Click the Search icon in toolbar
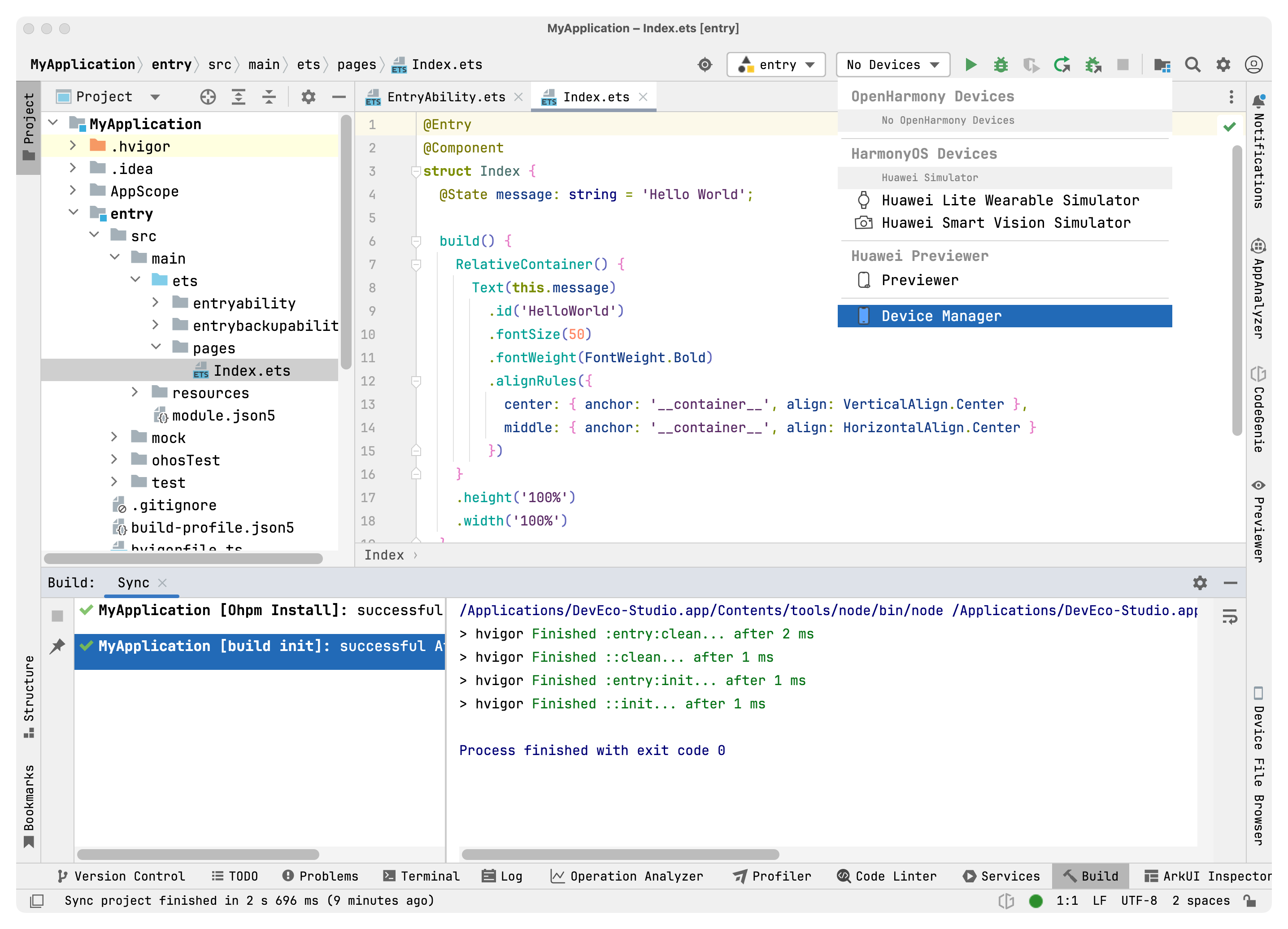The width and height of the screenshot is (1288, 929). point(1193,64)
